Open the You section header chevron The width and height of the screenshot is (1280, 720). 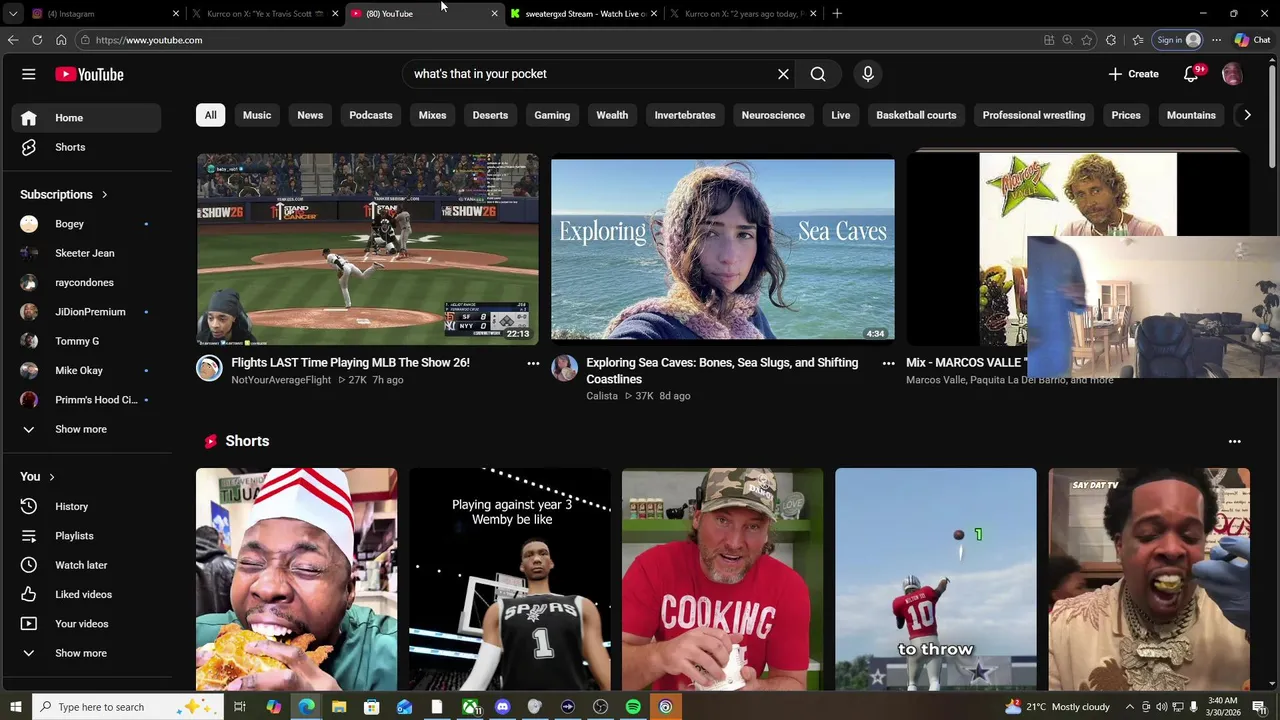(51, 477)
